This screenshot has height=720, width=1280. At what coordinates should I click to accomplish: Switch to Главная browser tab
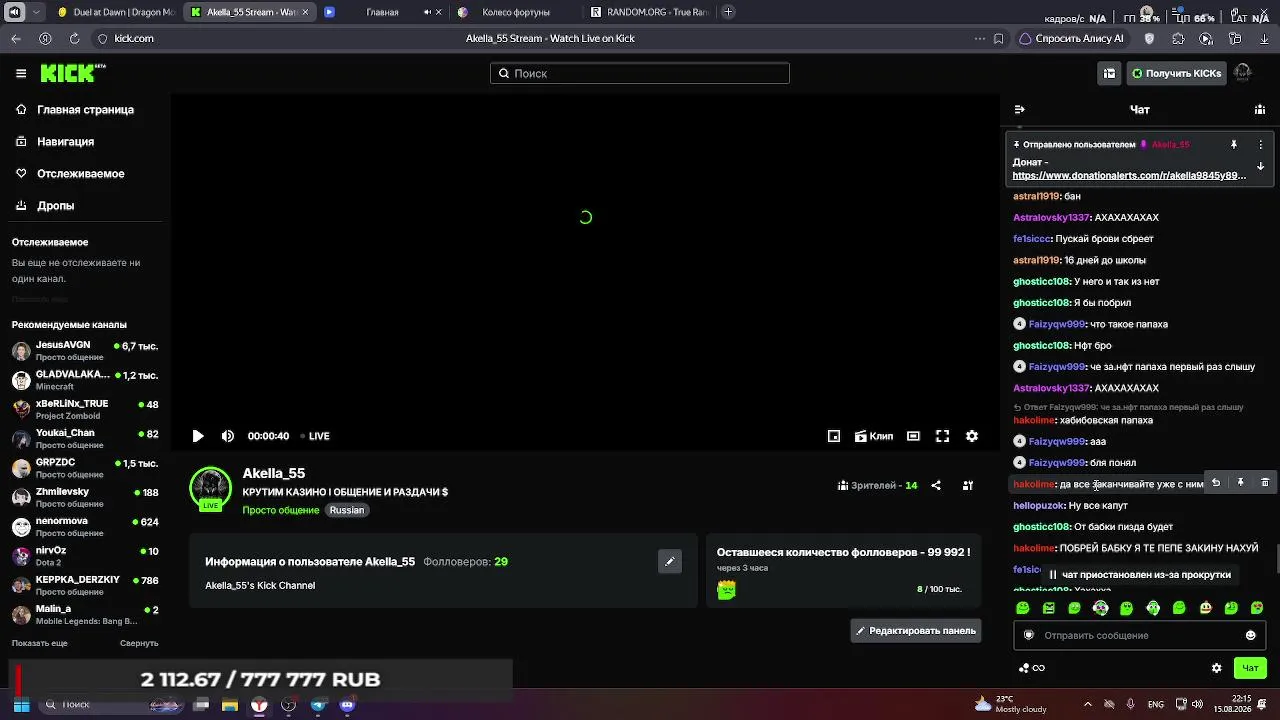(382, 12)
